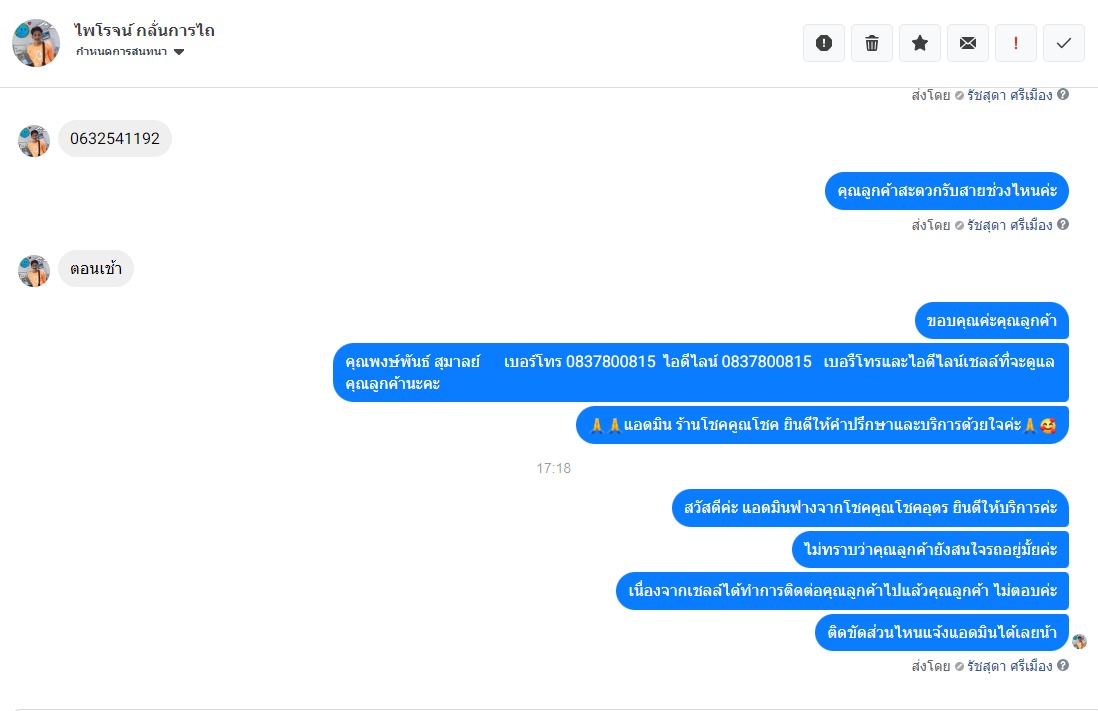The height and width of the screenshot is (711, 1098).
Task: Mark conversation as spam with exclamation circle icon
Action: pos(824,43)
